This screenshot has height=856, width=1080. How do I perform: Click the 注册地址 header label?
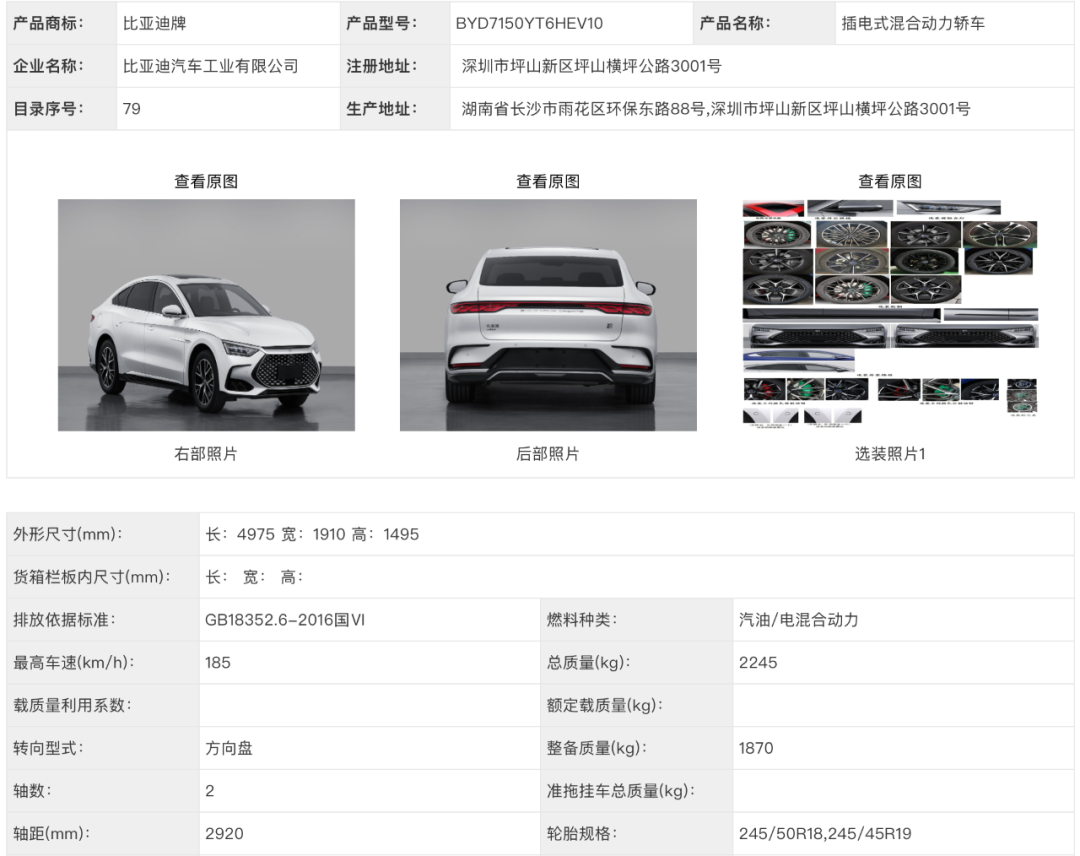coord(381,66)
